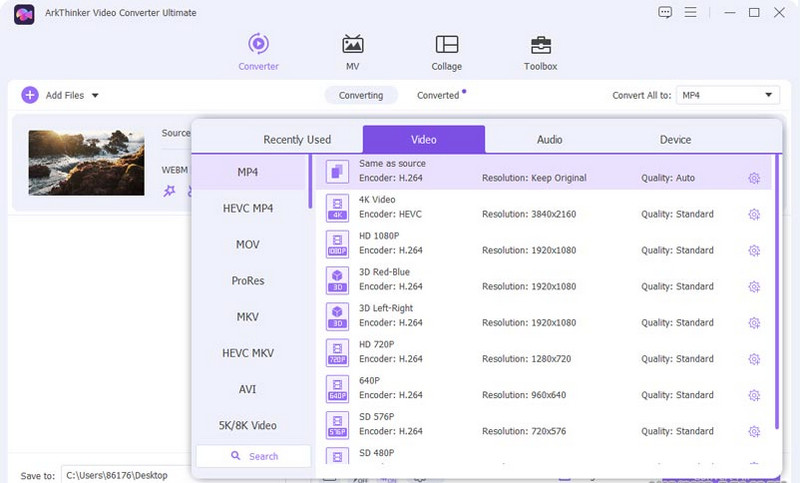Click 'Resolution: 720x576' text
Screen dimensions: 800x483
point(523,431)
